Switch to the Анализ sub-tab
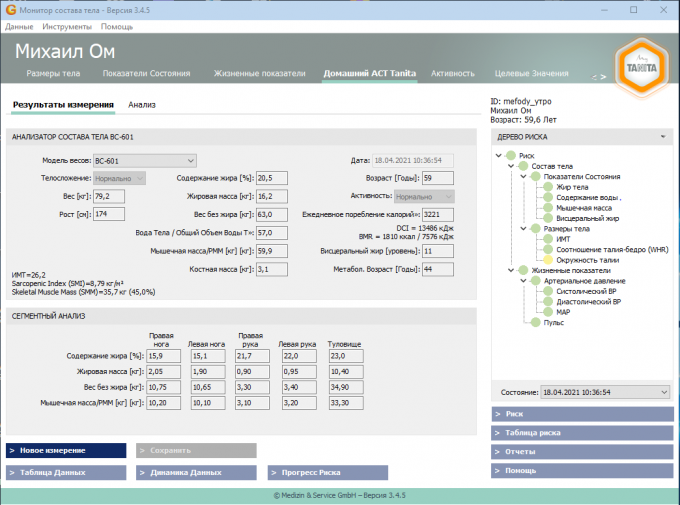Viewport: 680px width, 505px height. coord(142,104)
